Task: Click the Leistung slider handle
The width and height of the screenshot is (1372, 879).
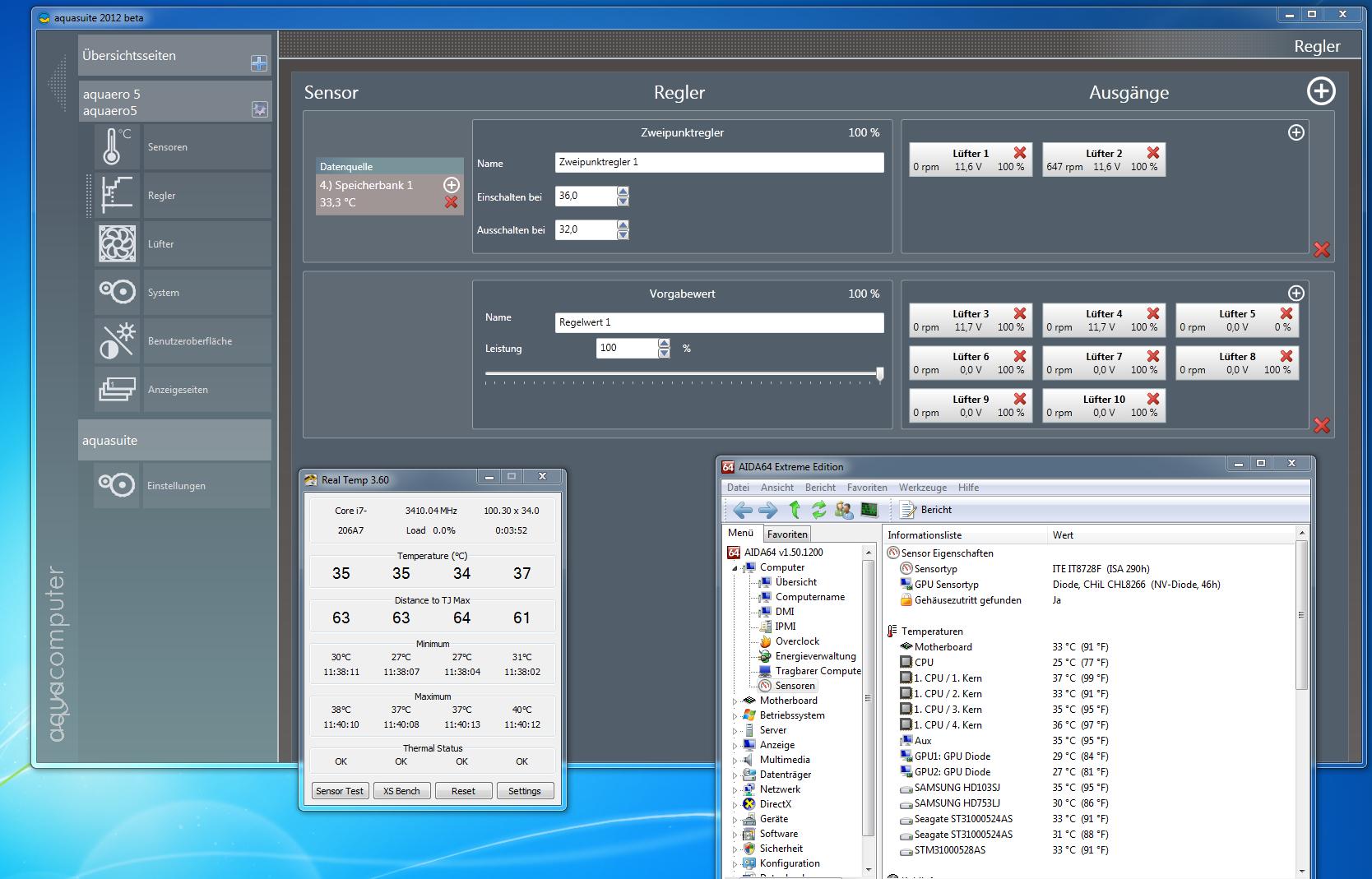Action: [879, 374]
